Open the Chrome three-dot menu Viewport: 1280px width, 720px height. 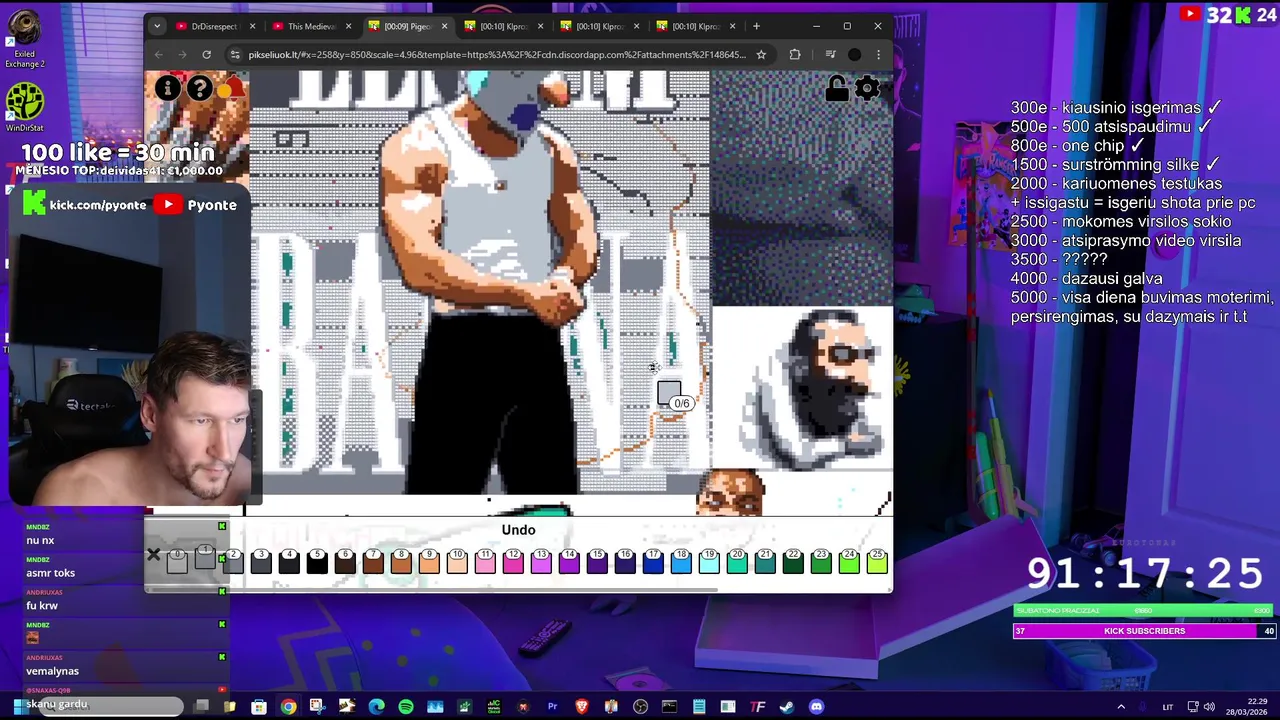coord(878,54)
